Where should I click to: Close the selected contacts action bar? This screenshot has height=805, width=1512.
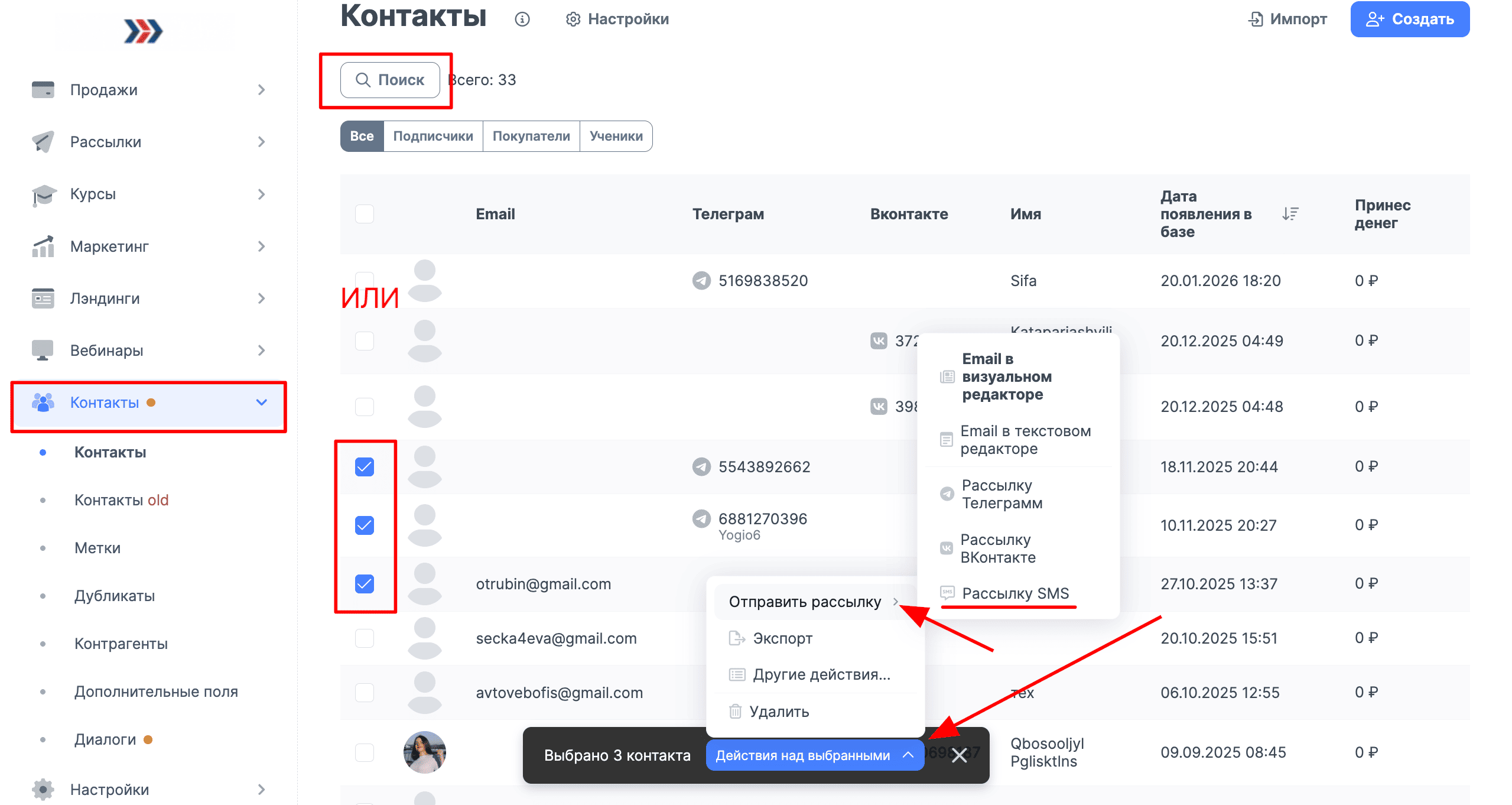tap(959, 755)
